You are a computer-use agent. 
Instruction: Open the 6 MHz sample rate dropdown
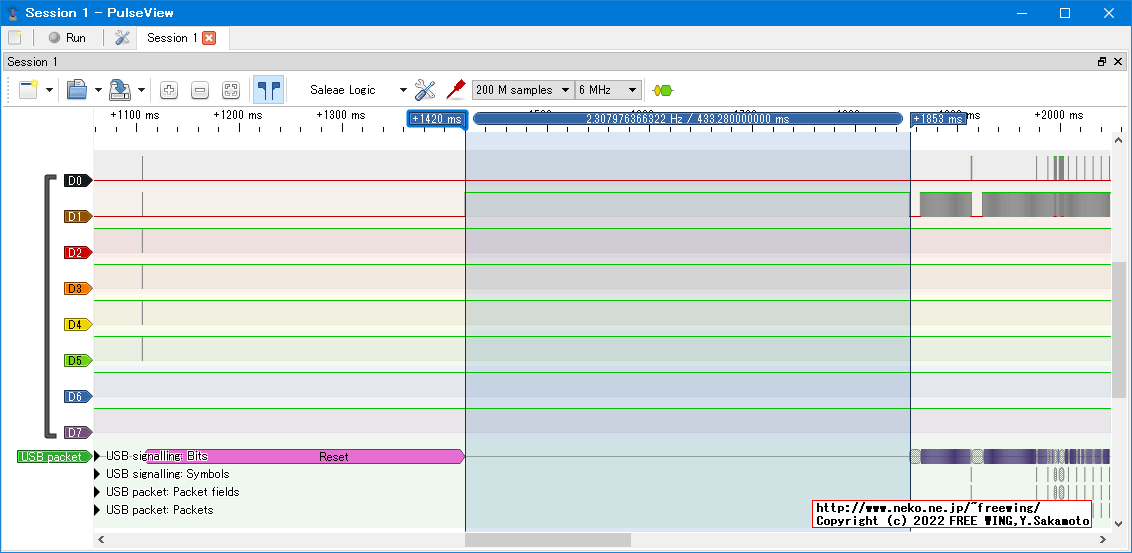(608, 90)
